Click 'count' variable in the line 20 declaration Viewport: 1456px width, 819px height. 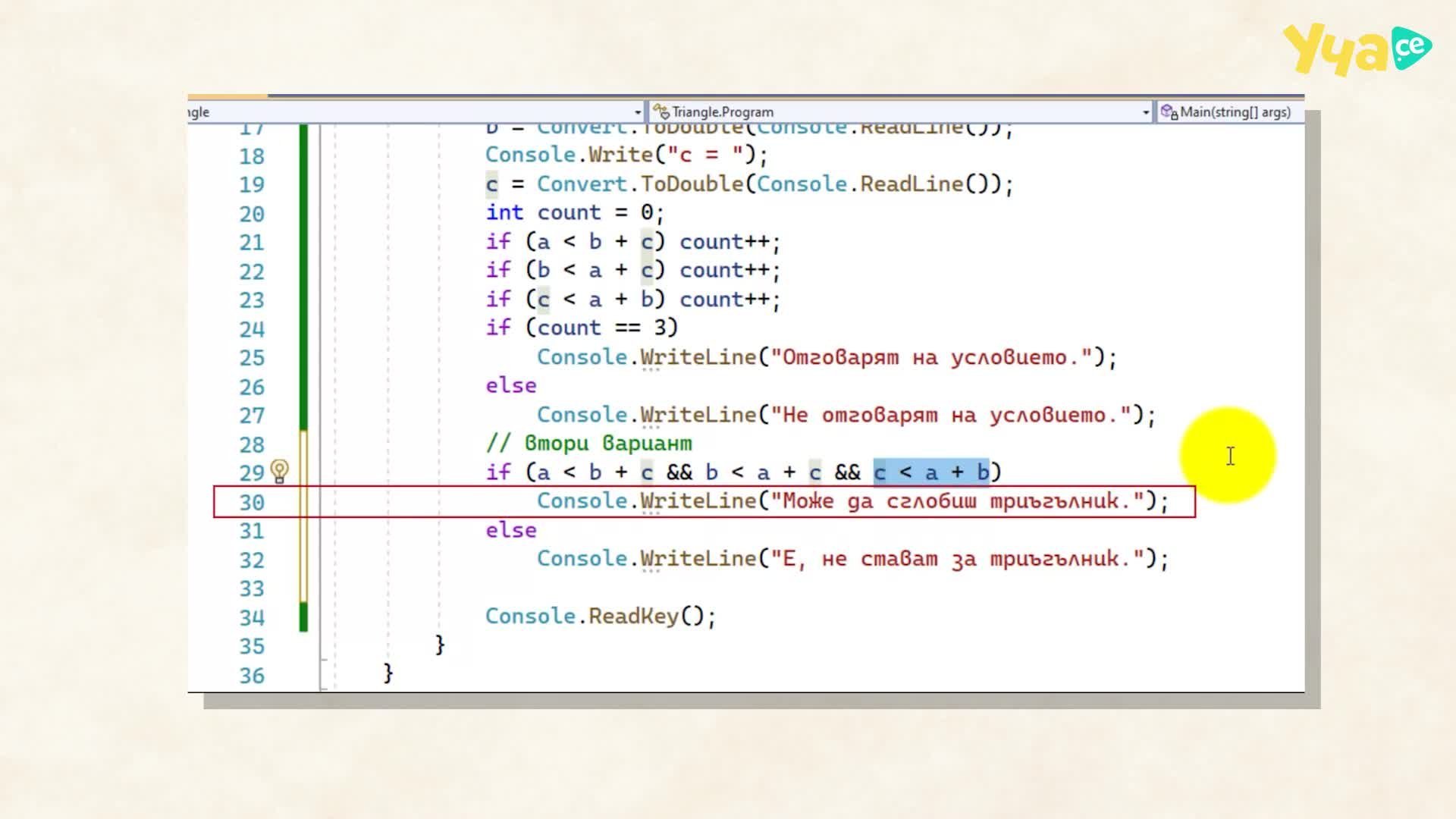[569, 212]
